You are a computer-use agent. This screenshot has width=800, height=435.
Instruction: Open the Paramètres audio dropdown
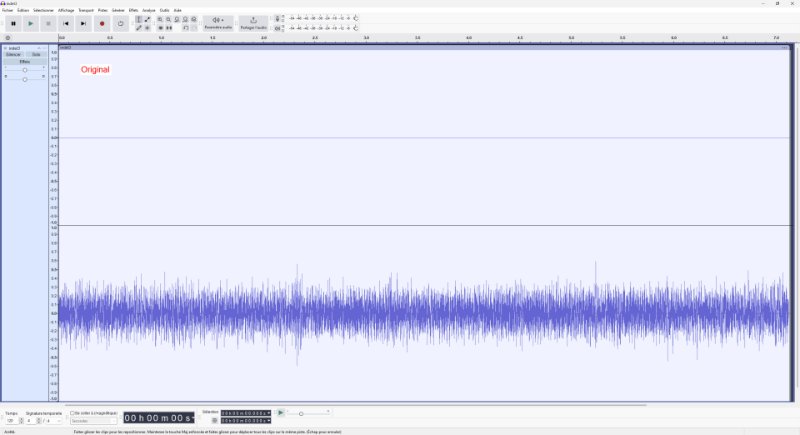(217, 22)
